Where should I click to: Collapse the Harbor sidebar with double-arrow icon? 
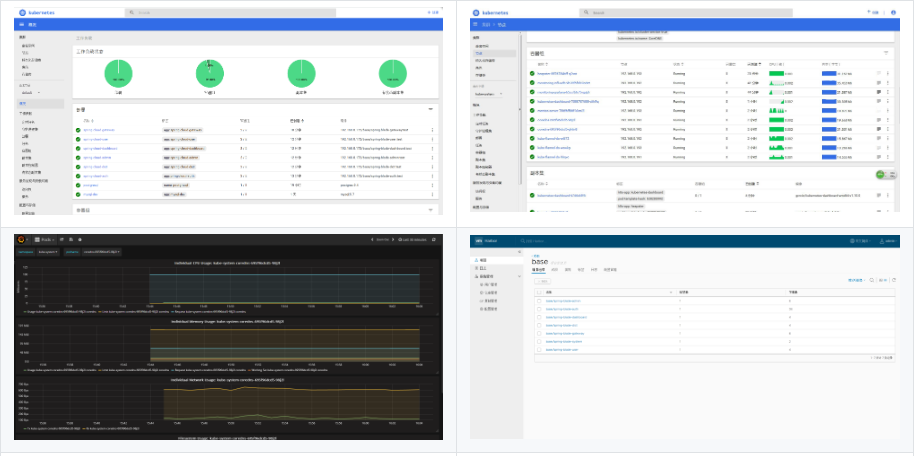(519, 251)
